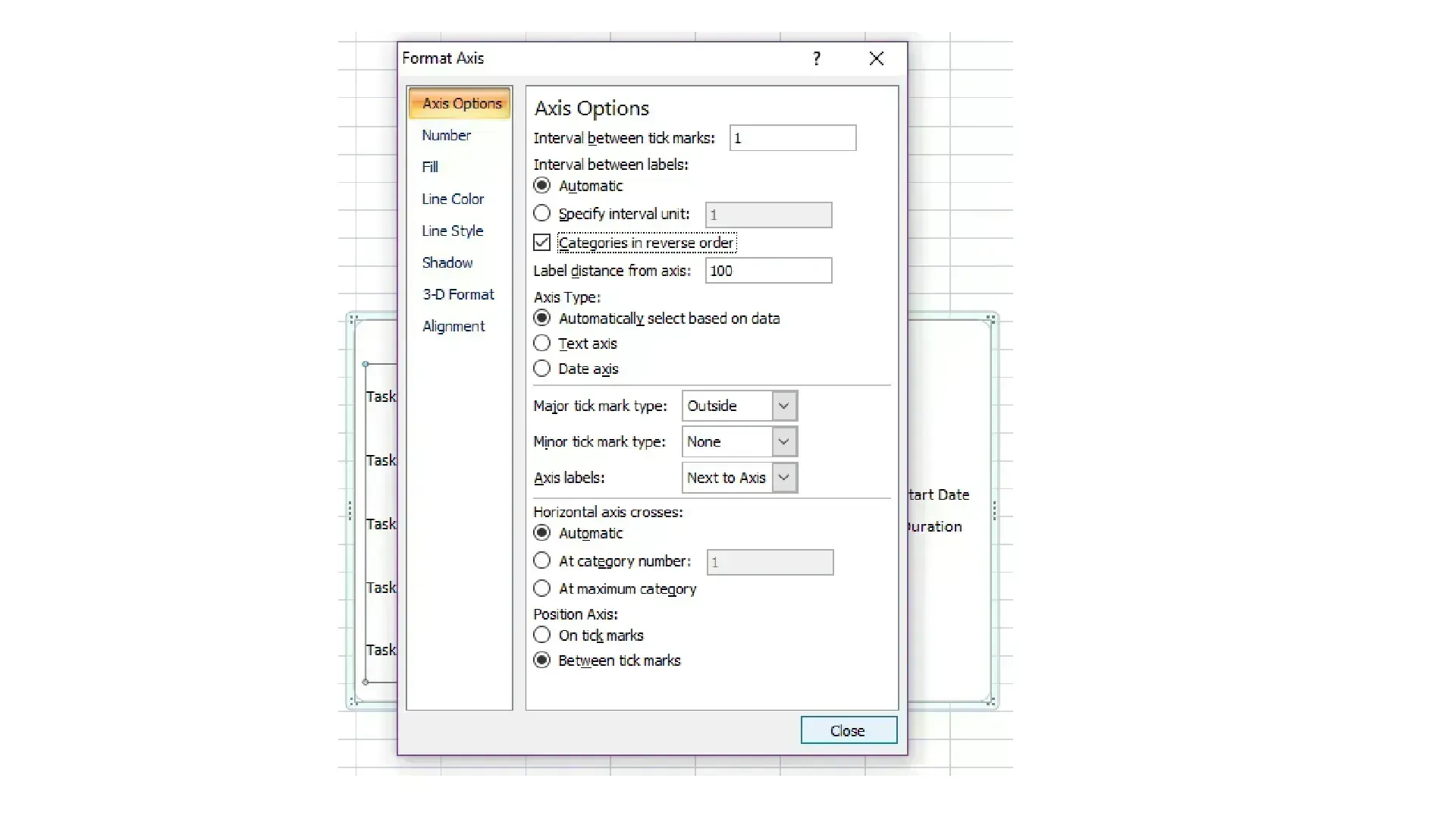Open Minor tick mark type dropdown
This screenshot has width=1456, height=819.
(x=784, y=441)
